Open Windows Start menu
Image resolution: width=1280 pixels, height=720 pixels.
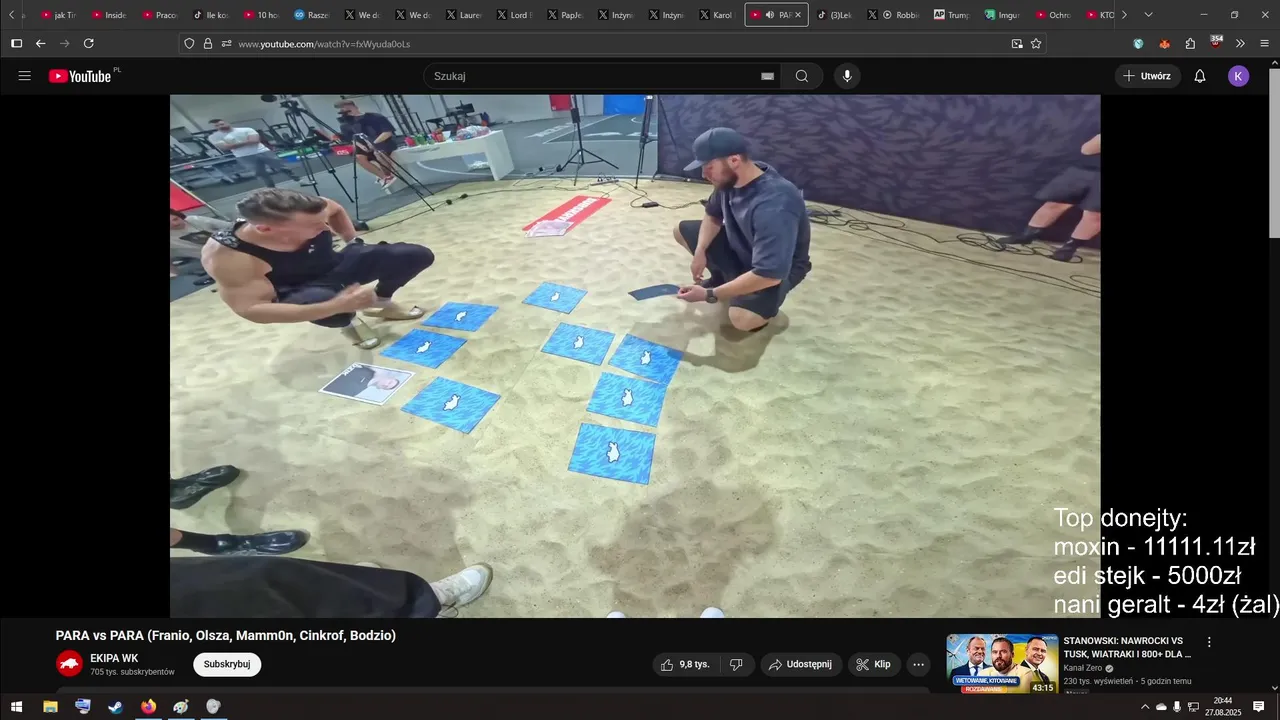[x=16, y=706]
